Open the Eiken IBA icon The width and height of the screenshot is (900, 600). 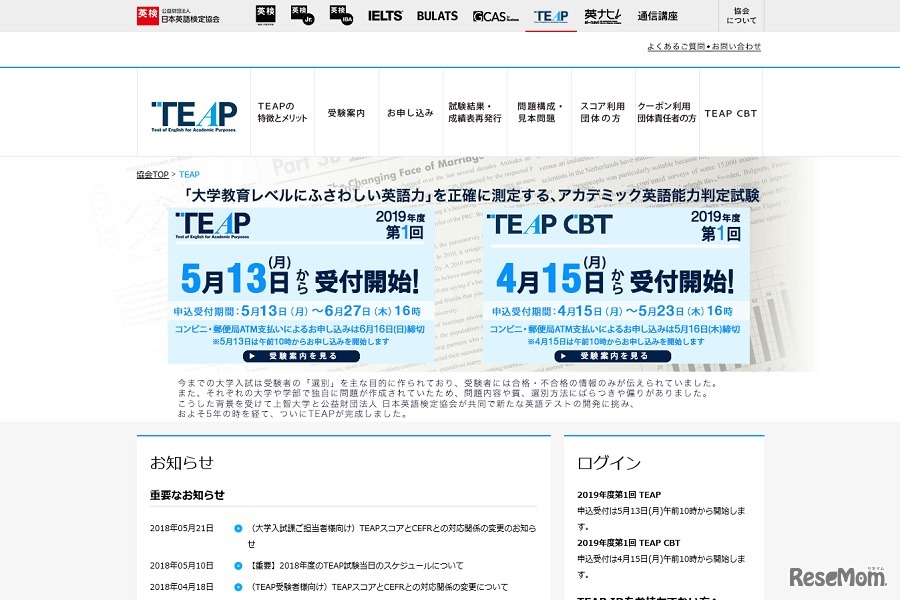(341, 16)
